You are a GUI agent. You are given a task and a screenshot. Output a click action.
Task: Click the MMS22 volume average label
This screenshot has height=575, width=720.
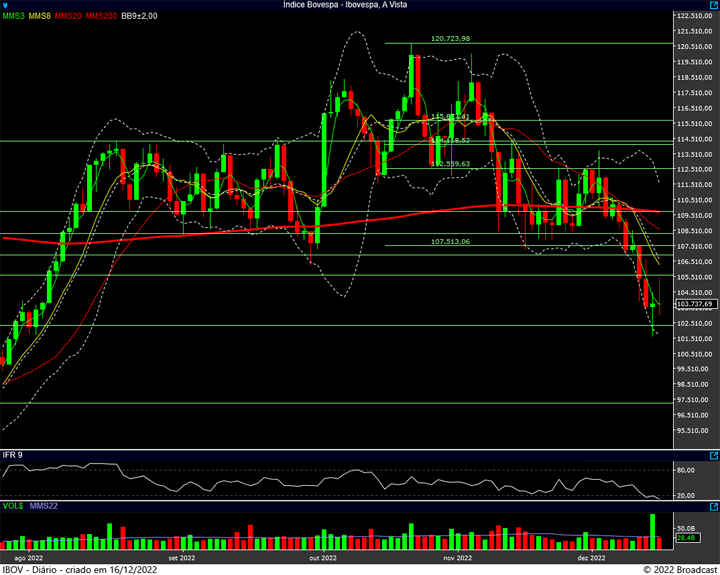click(44, 506)
